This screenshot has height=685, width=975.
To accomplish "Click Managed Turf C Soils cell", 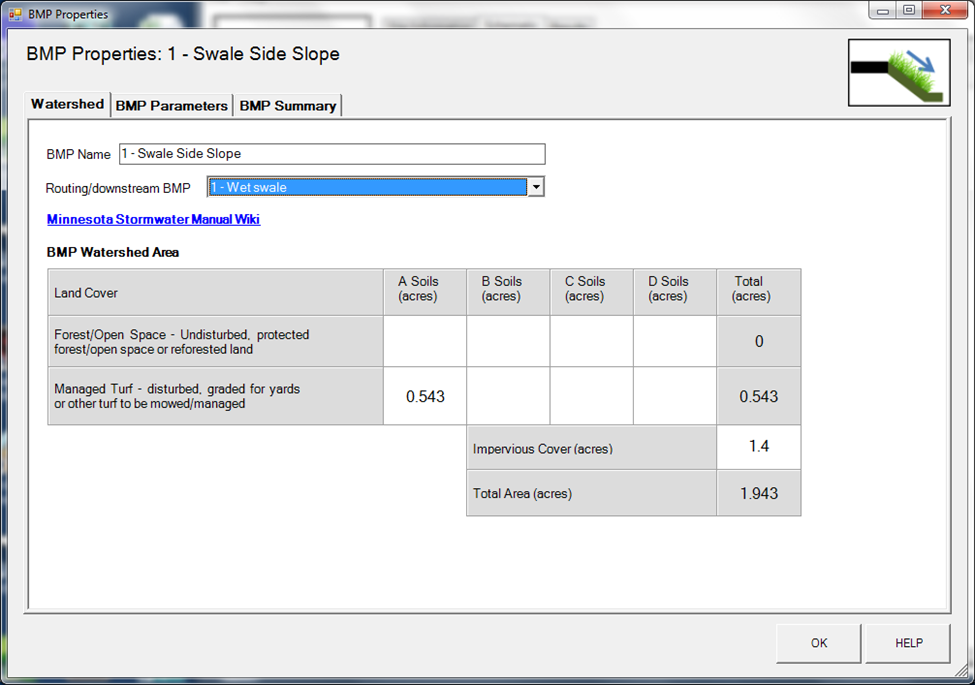I will [x=591, y=396].
